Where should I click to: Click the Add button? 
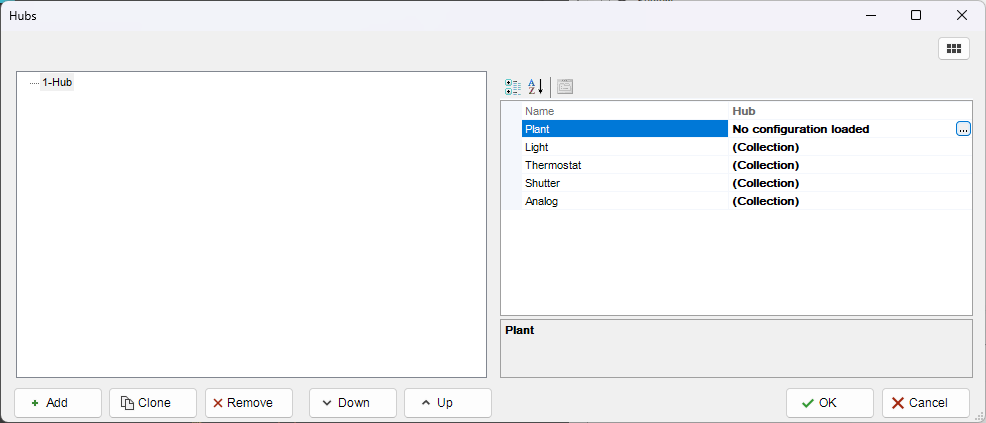click(58, 403)
